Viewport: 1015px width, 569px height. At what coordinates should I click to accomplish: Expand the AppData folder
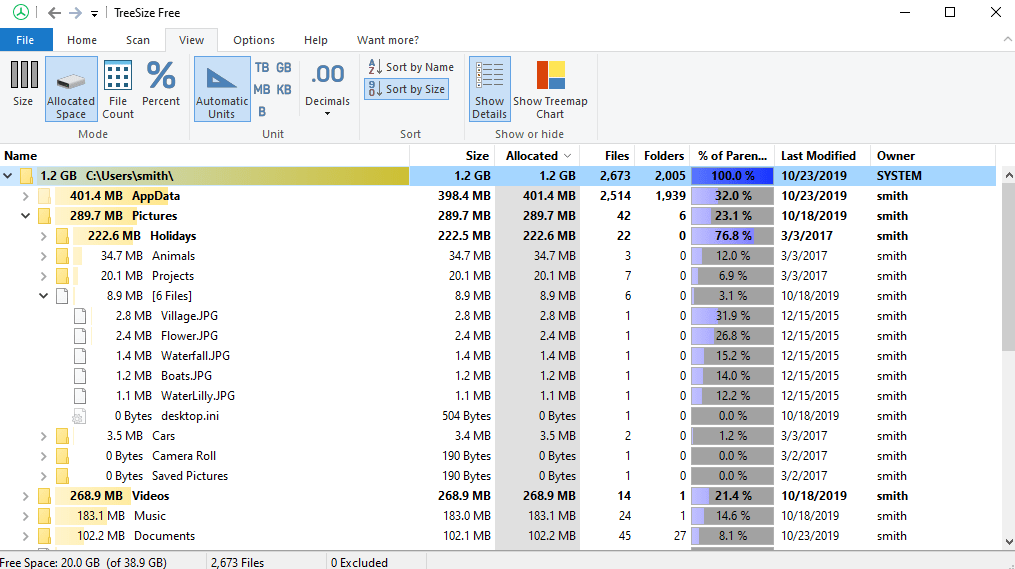[25, 196]
